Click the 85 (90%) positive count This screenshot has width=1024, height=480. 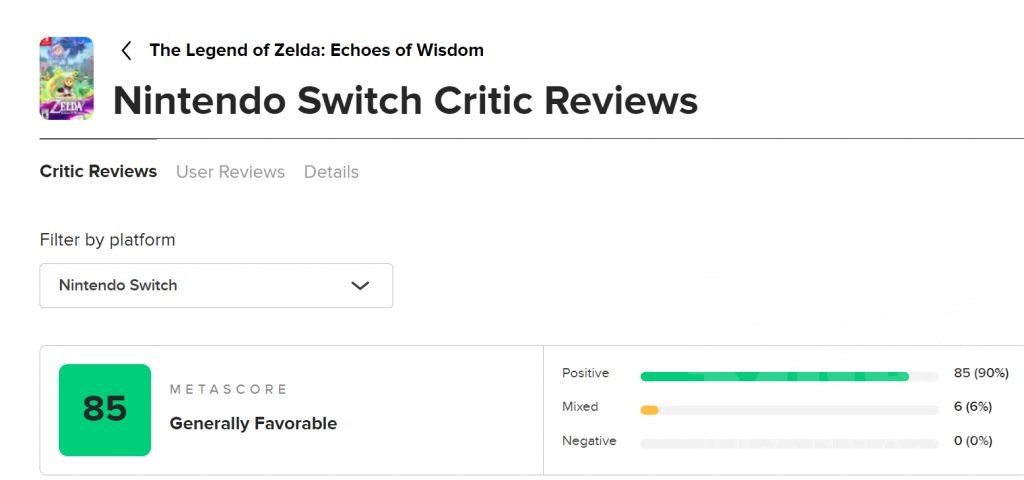point(981,373)
